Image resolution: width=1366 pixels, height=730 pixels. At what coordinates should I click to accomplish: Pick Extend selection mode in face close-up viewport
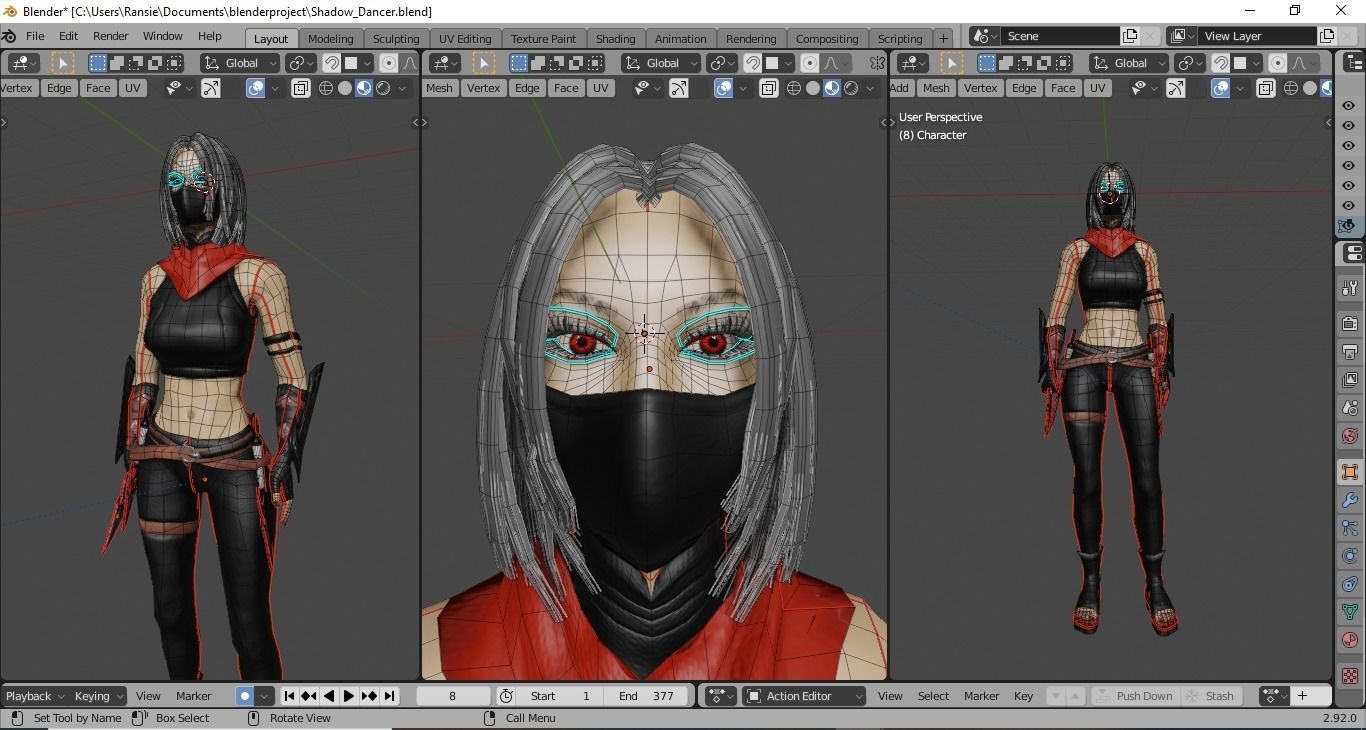tap(538, 63)
